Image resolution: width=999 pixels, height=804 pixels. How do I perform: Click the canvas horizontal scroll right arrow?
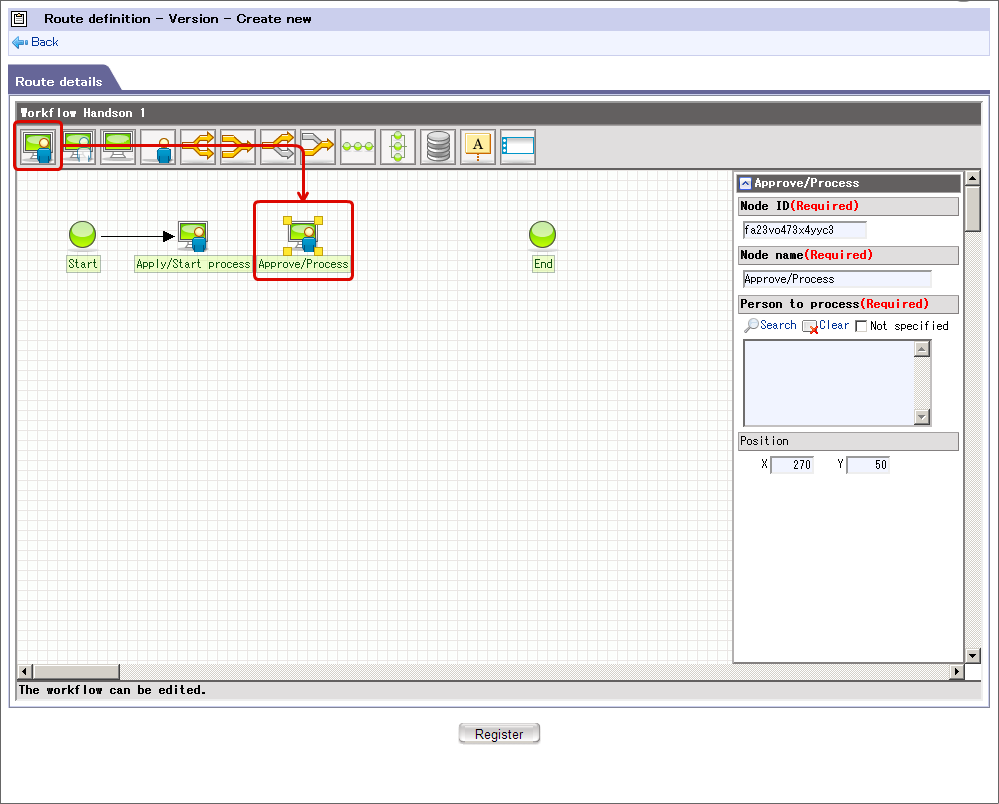pos(956,671)
